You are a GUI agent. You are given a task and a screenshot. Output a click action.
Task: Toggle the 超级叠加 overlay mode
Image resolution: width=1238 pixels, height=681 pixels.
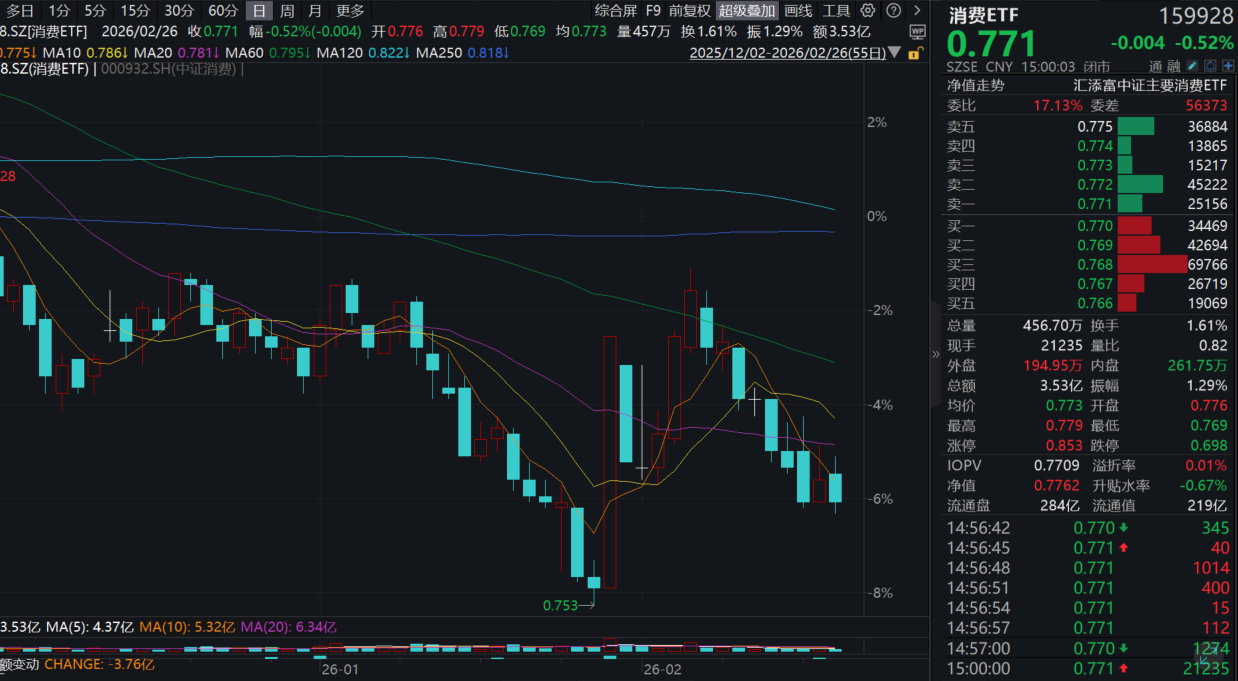point(746,11)
